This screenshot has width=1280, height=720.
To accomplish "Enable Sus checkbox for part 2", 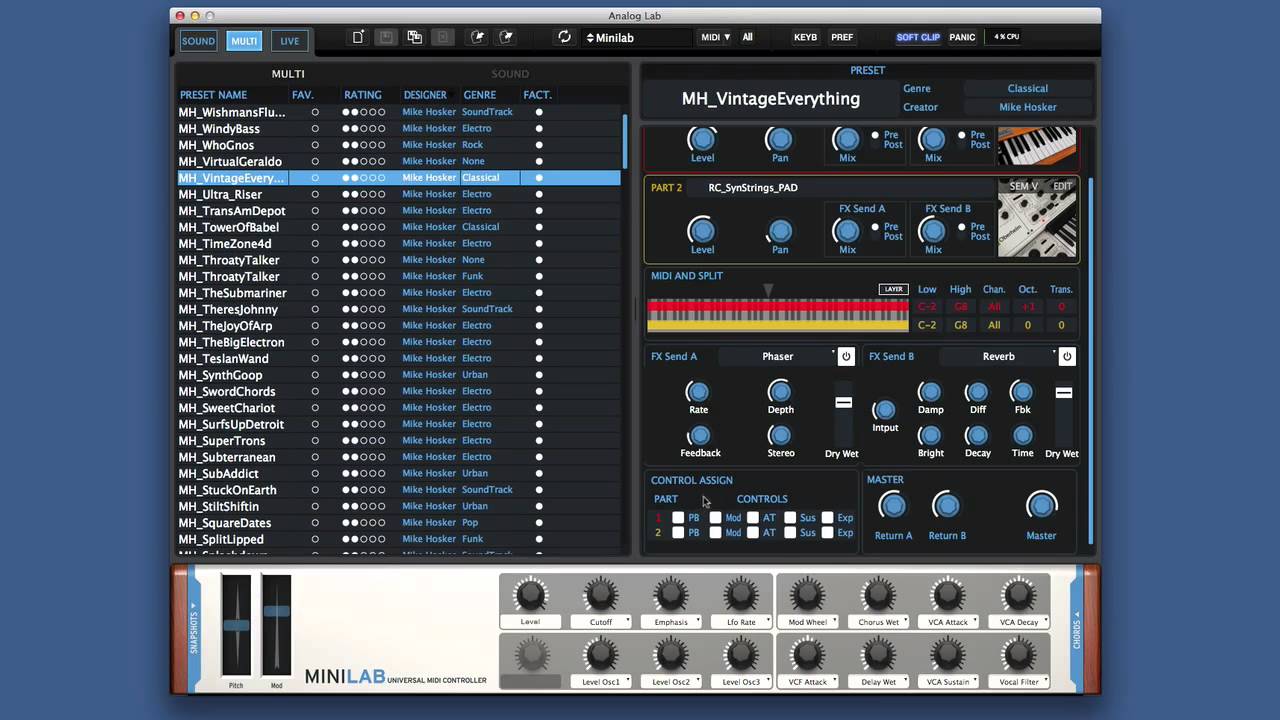I will pos(790,532).
